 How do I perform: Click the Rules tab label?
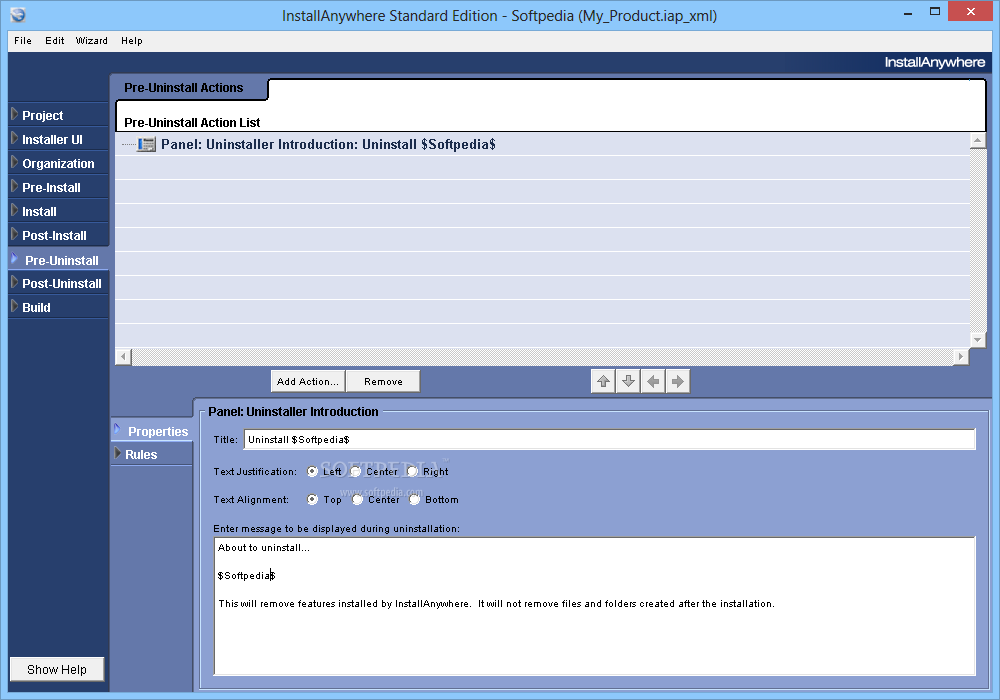pyautogui.click(x=141, y=455)
